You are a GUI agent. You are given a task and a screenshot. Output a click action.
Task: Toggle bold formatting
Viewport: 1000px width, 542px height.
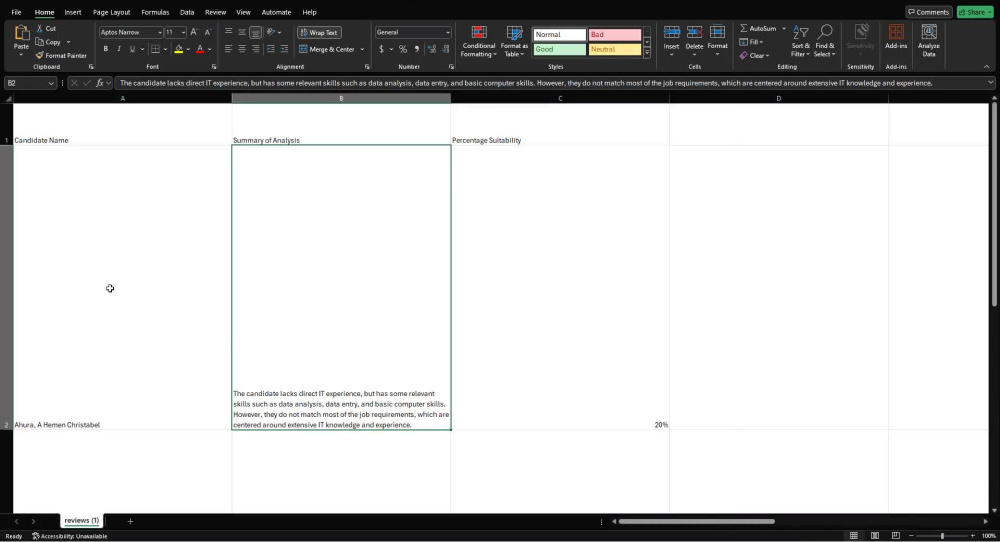click(105, 49)
